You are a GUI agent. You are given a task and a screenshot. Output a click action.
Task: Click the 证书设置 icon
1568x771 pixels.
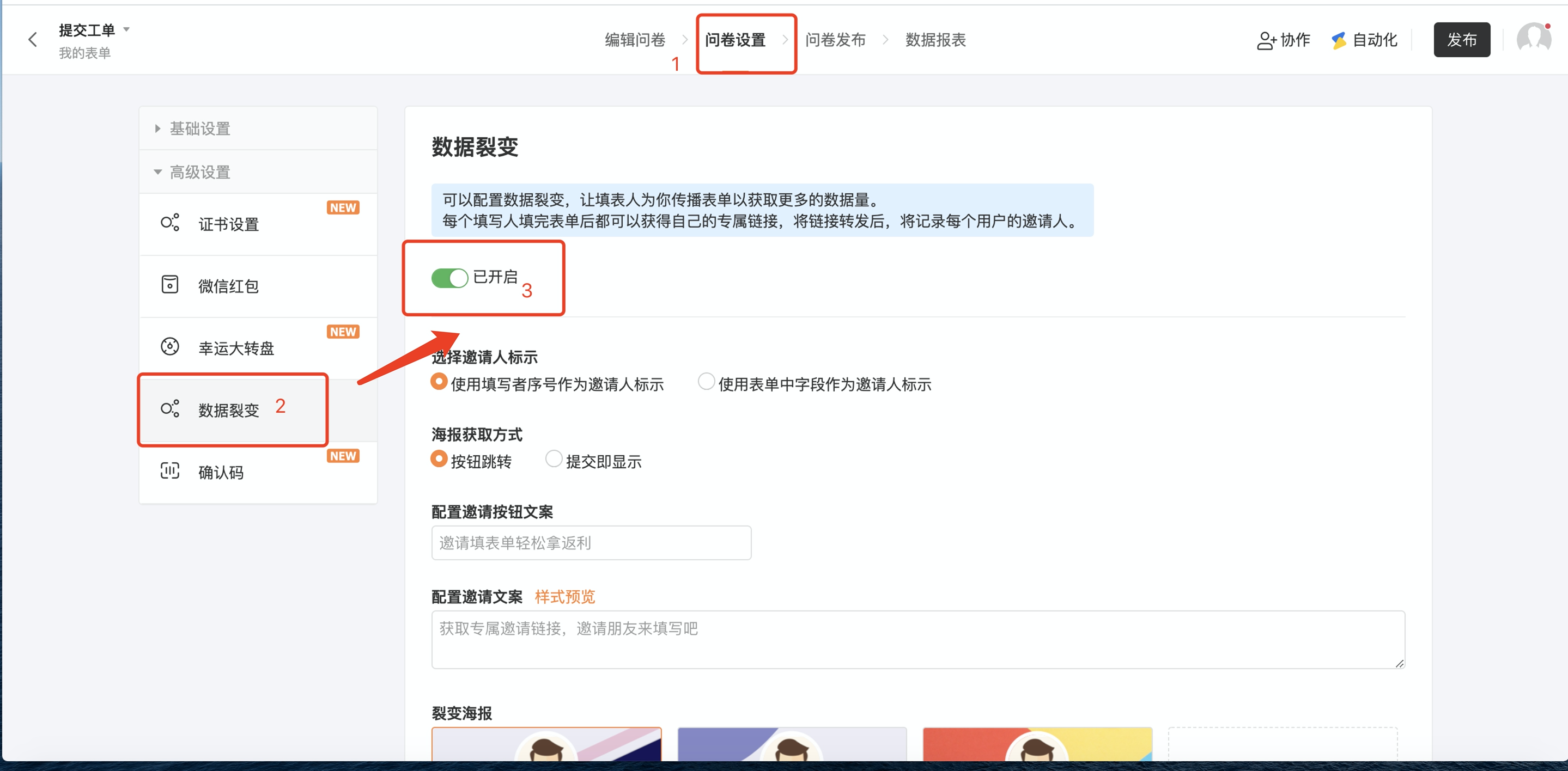(x=170, y=223)
